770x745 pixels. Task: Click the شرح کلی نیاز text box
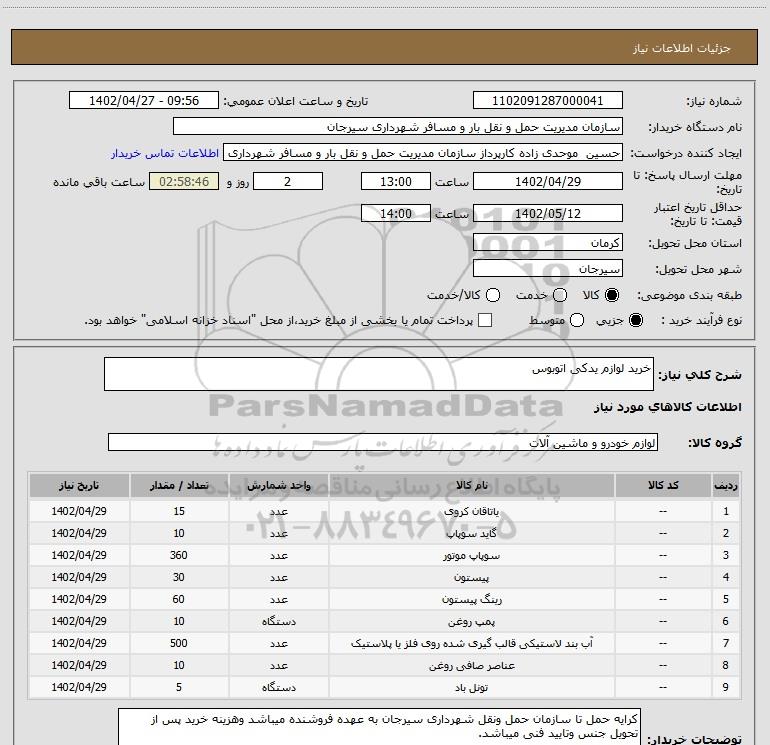(379, 374)
